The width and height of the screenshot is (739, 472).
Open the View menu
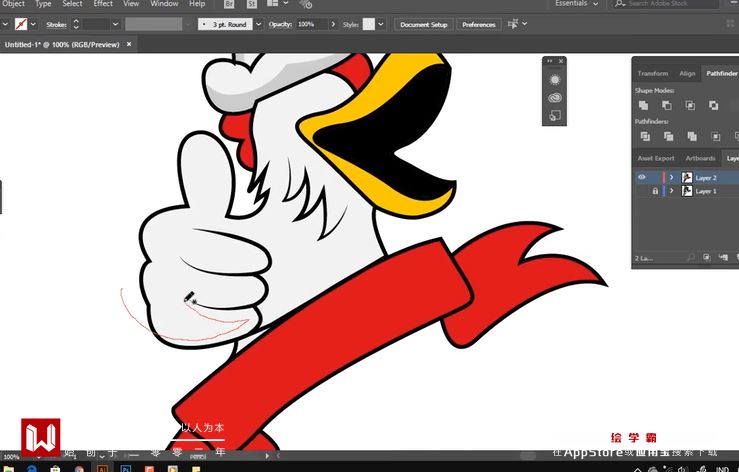click(x=131, y=4)
